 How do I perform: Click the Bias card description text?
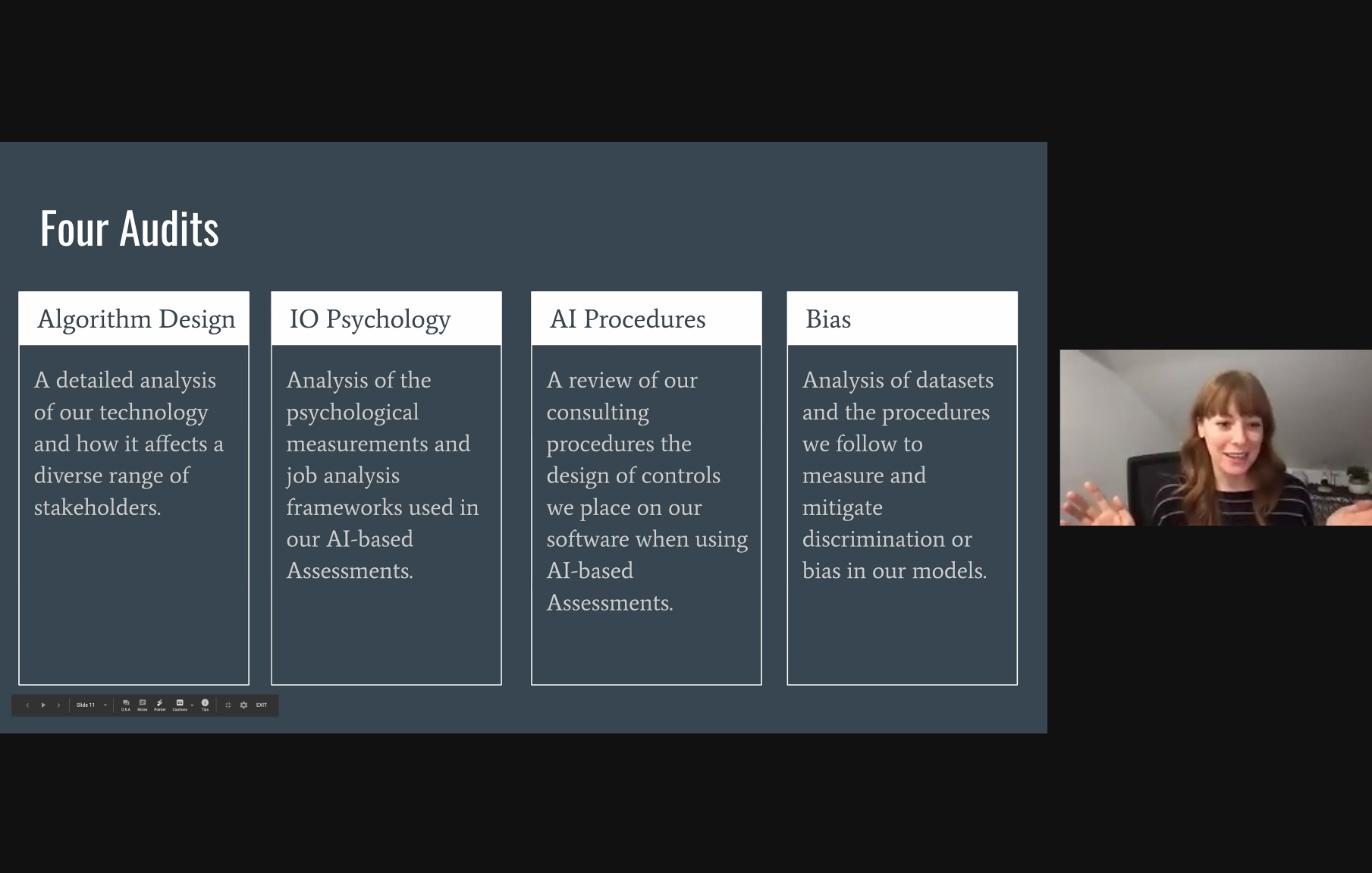coord(897,475)
